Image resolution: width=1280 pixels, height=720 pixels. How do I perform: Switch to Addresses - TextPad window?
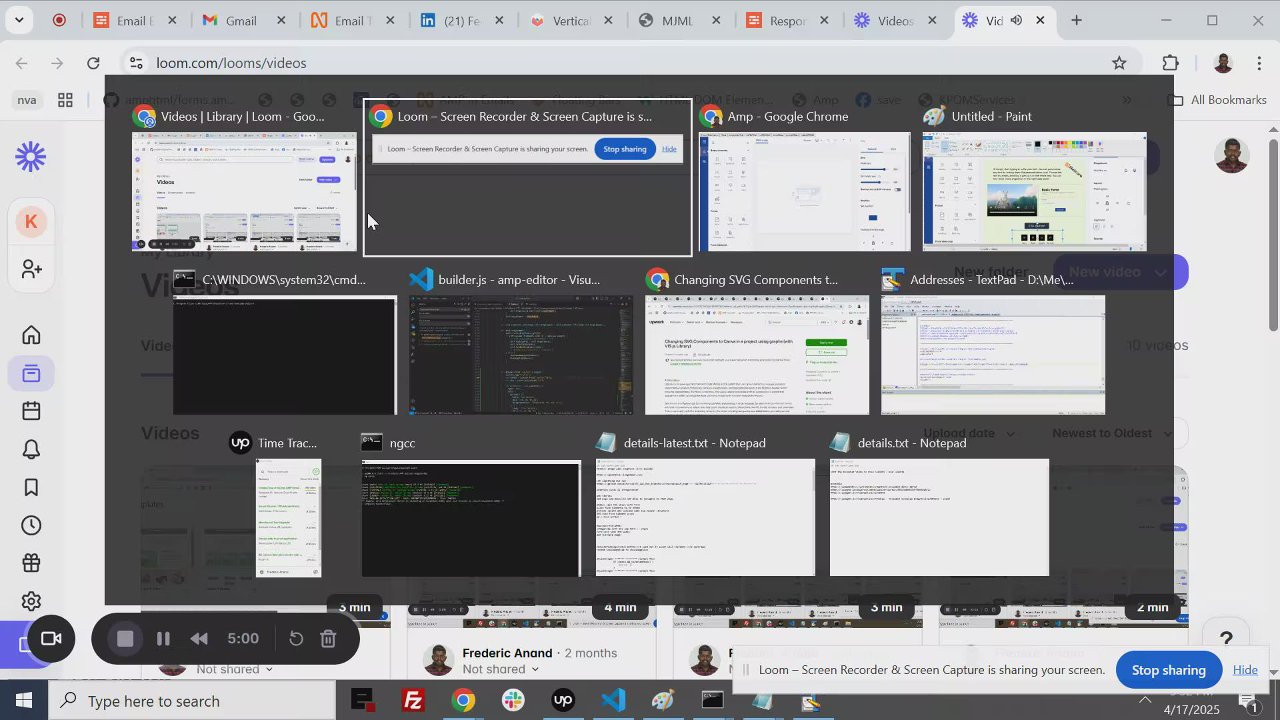993,342
